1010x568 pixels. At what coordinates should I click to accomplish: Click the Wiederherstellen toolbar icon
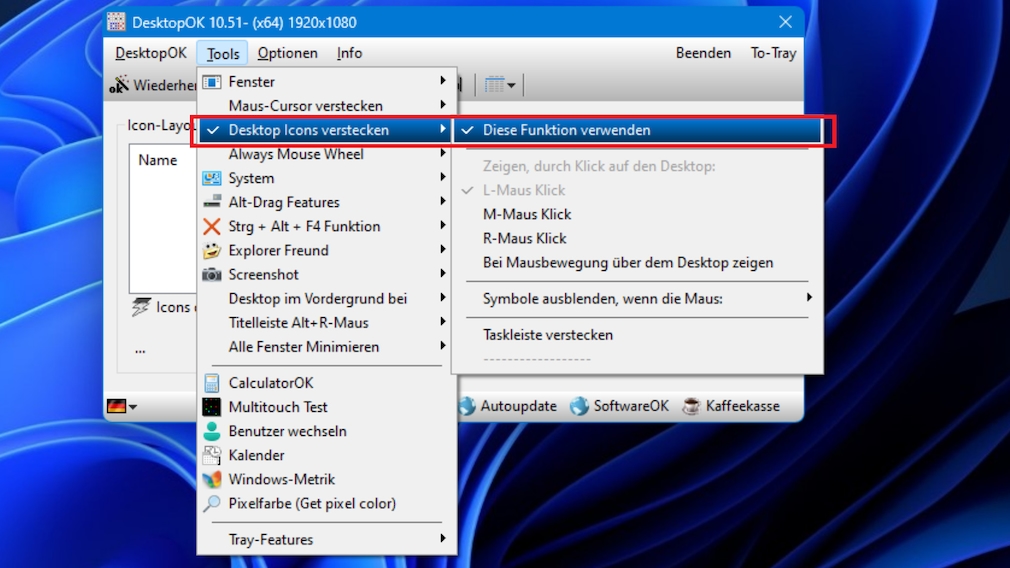pos(119,84)
